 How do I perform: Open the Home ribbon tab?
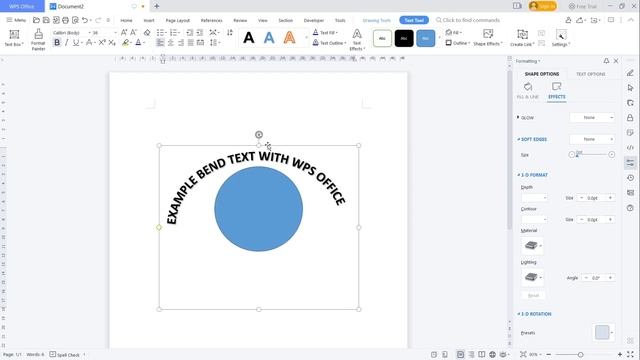tap(126, 20)
